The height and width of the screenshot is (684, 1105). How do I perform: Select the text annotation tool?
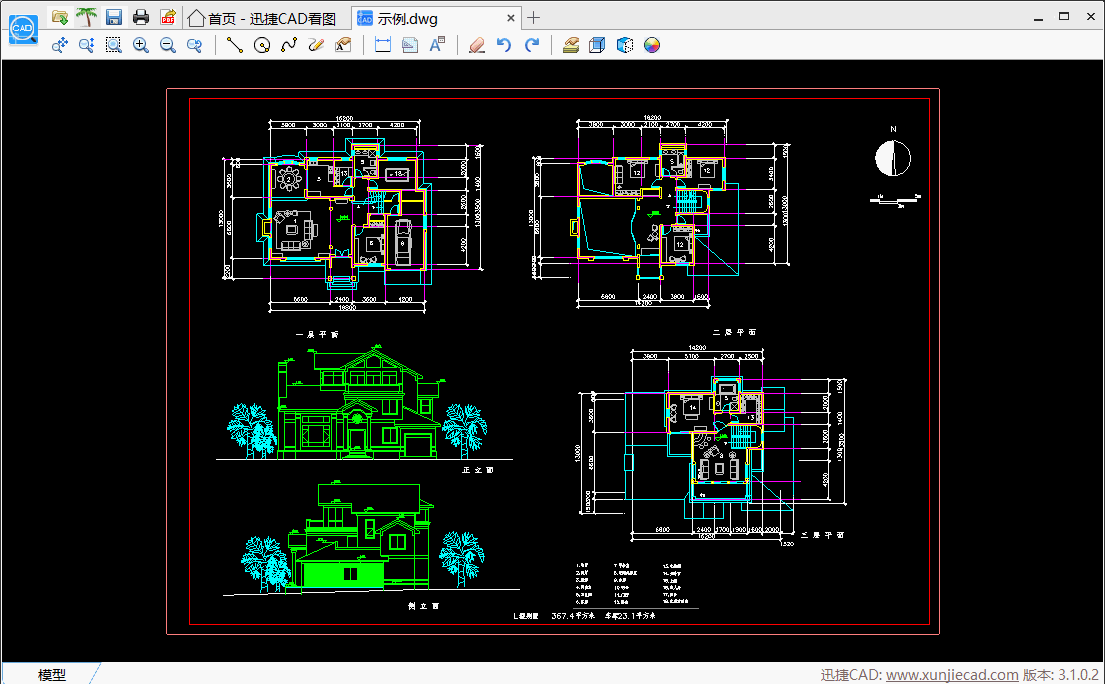tap(343, 45)
